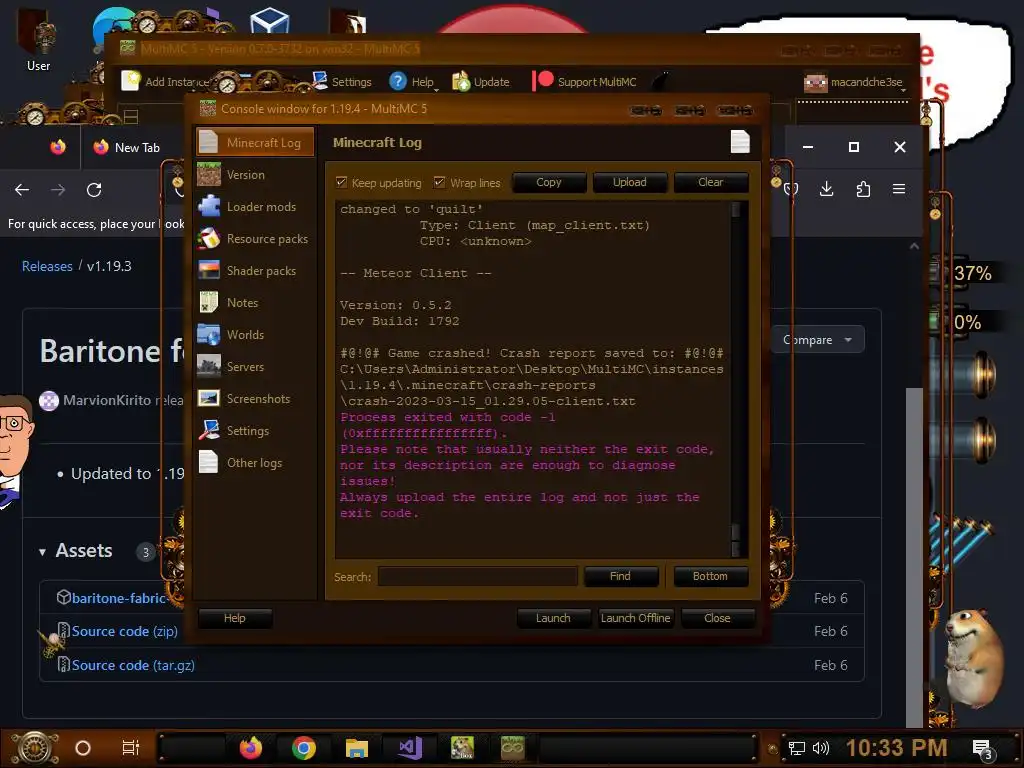1024x768 pixels.
Task: Click the MarvionKirito author link
Action: click(x=106, y=400)
